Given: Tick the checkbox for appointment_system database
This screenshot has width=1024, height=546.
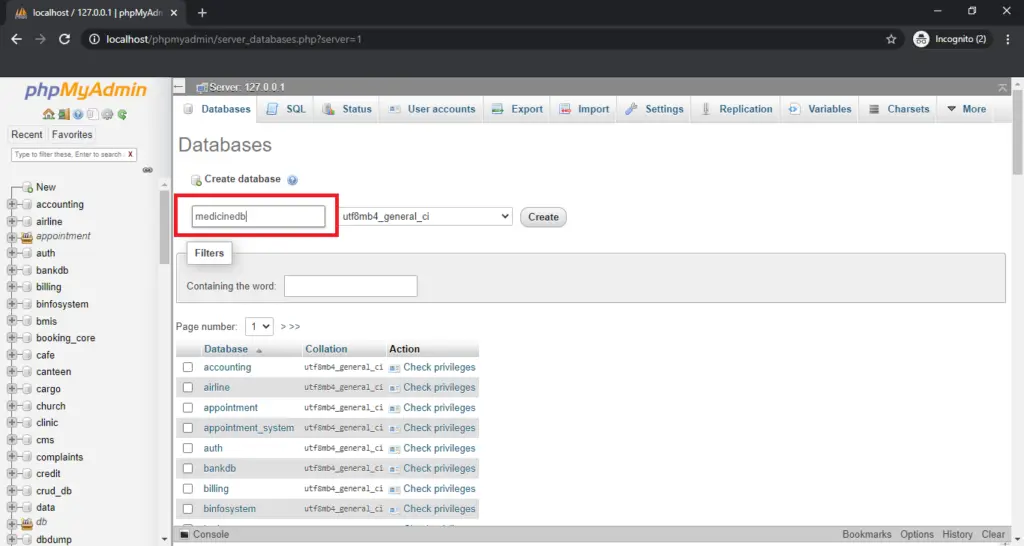Looking at the screenshot, I should pyautogui.click(x=187, y=428).
